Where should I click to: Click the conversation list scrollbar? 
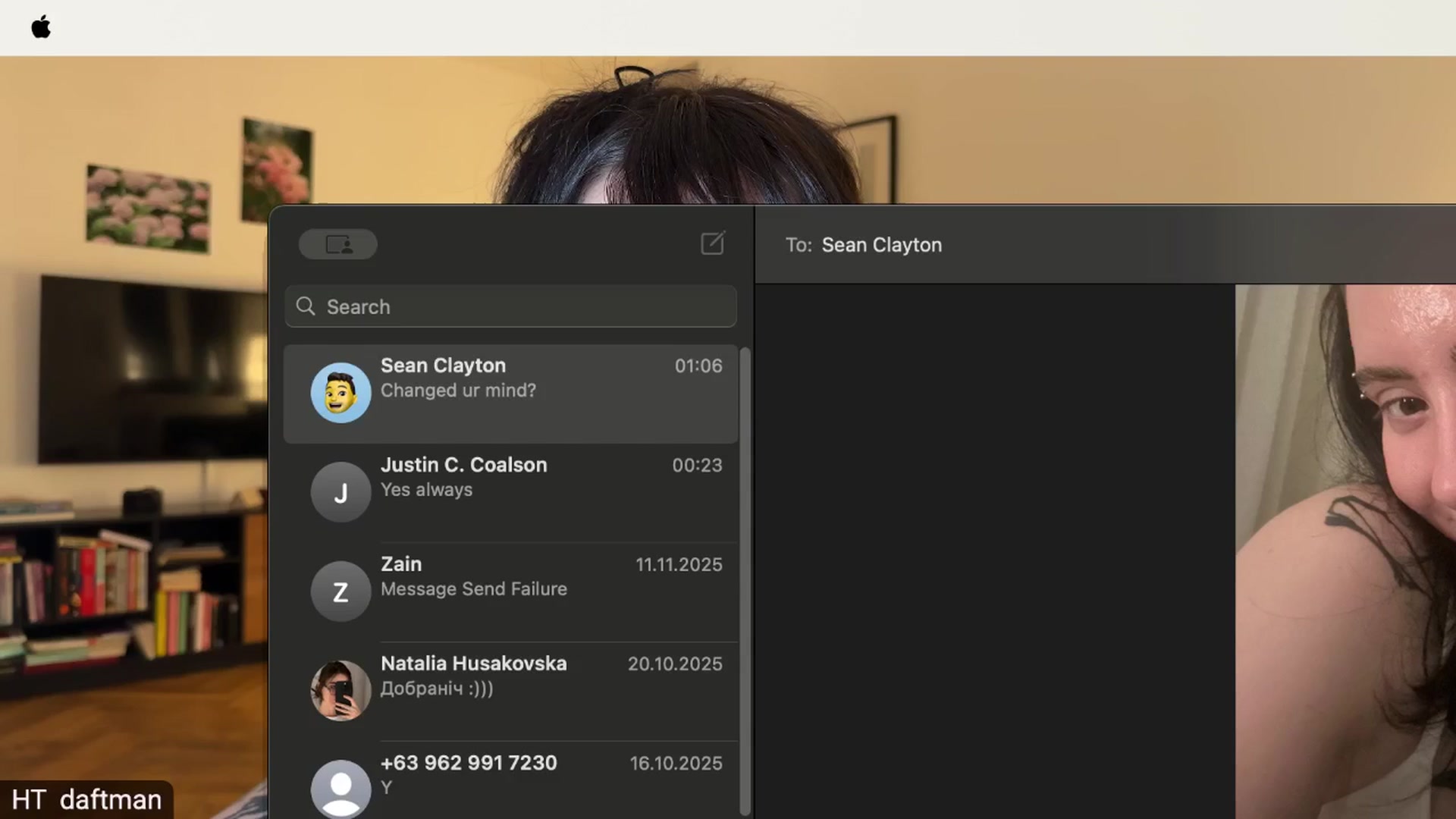click(x=745, y=581)
